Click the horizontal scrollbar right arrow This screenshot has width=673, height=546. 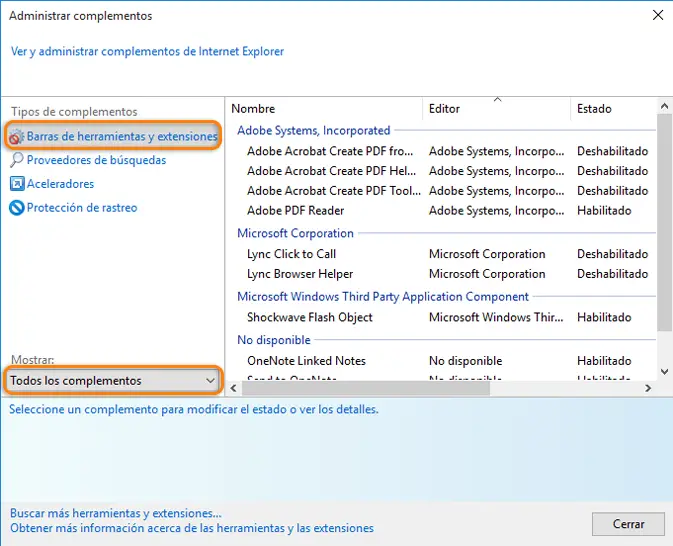point(648,388)
